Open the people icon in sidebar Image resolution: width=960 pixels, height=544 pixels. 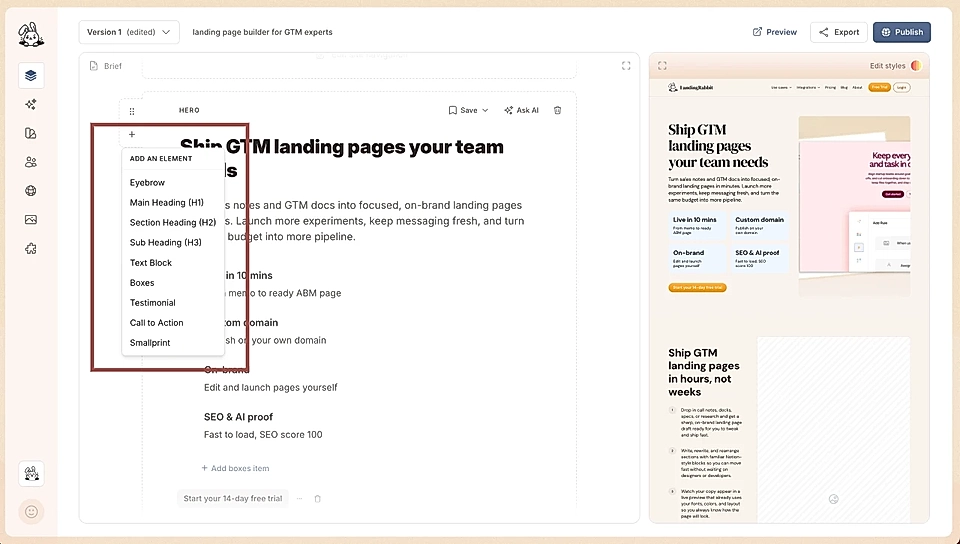pos(31,162)
